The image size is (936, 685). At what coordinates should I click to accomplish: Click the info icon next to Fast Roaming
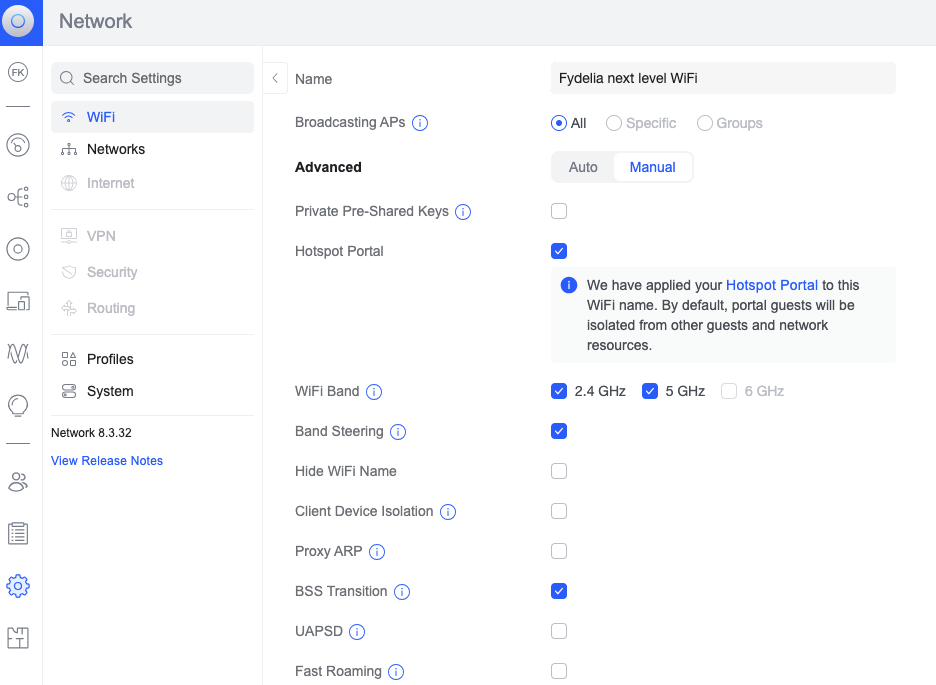tap(396, 672)
